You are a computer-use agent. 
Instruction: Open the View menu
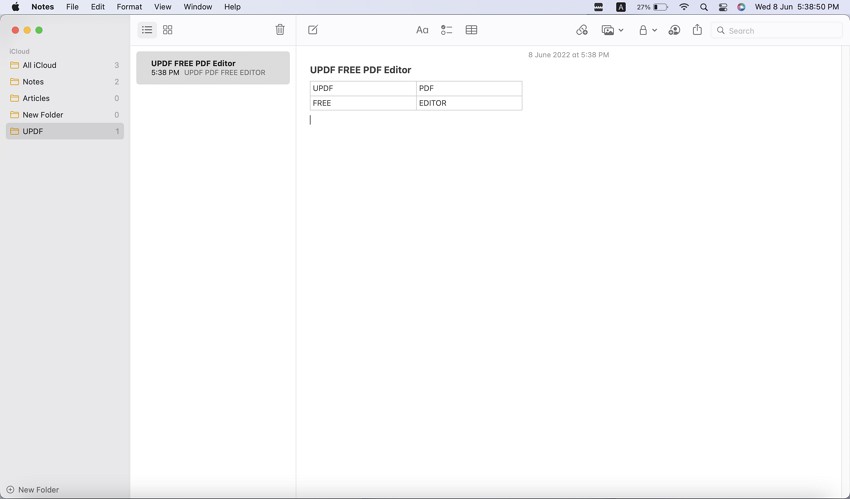[163, 7]
